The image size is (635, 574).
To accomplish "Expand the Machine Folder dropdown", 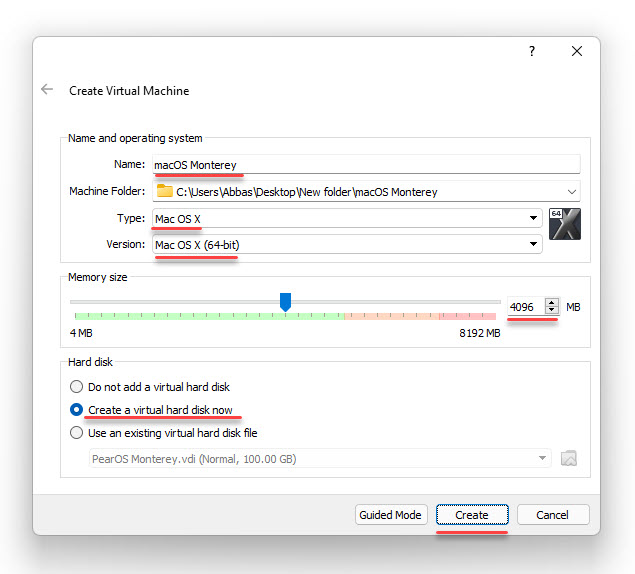I will 571,192.
